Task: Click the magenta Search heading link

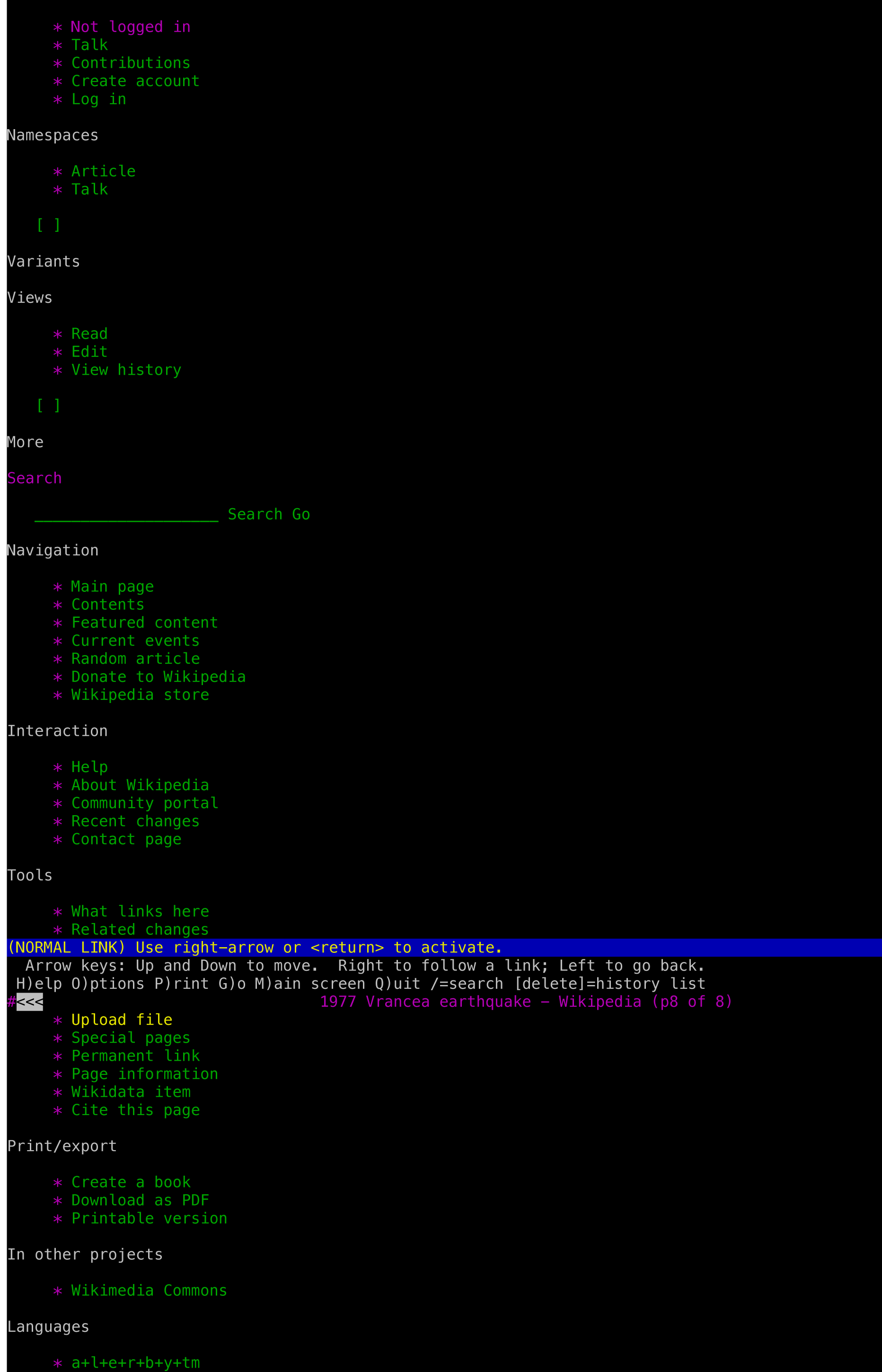Action: 35,478
